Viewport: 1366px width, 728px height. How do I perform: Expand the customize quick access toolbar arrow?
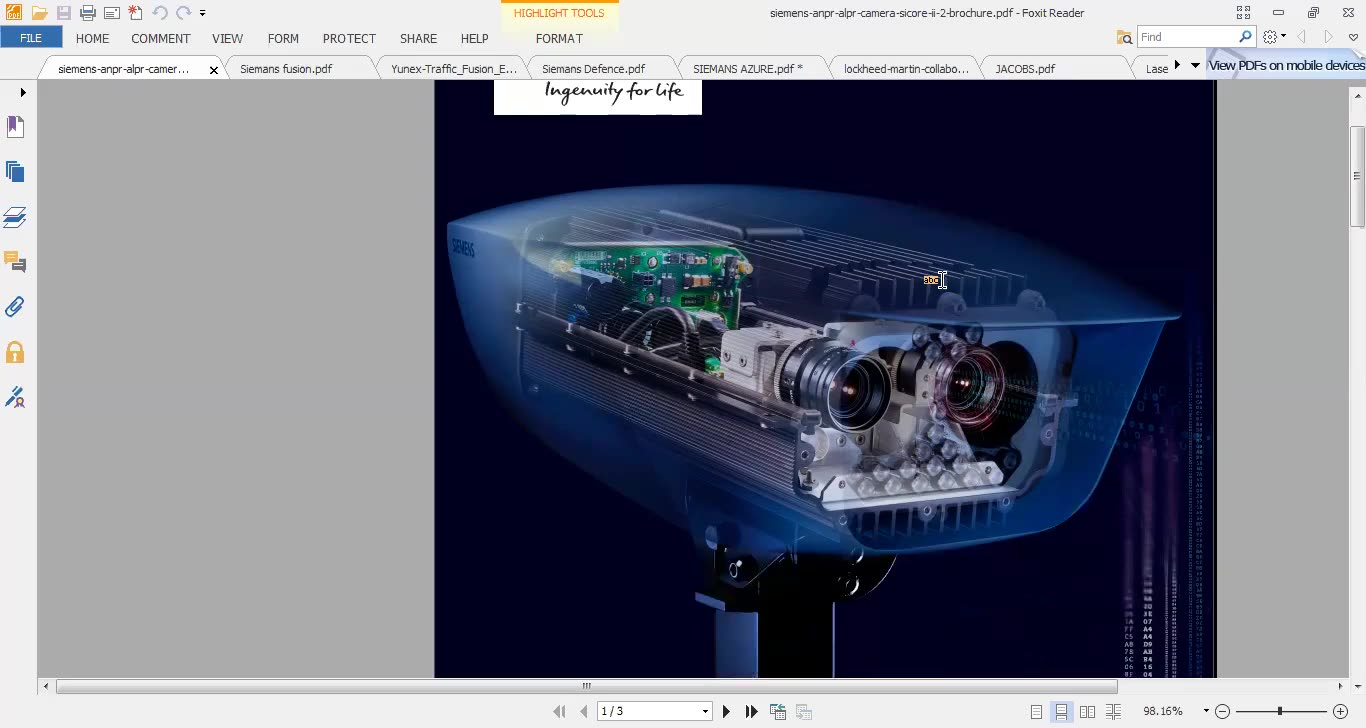point(202,13)
